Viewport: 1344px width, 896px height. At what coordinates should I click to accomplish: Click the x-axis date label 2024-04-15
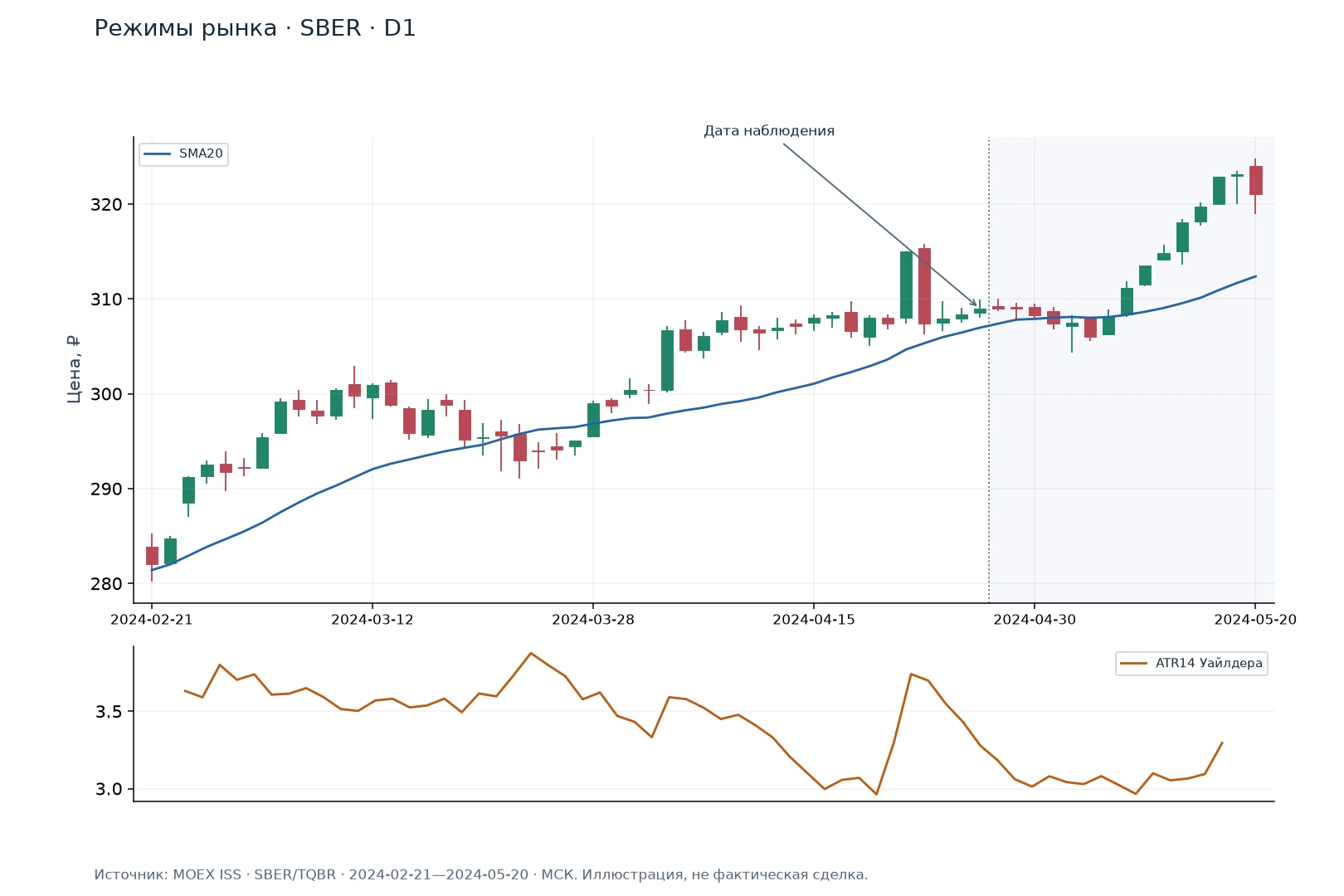point(814,620)
